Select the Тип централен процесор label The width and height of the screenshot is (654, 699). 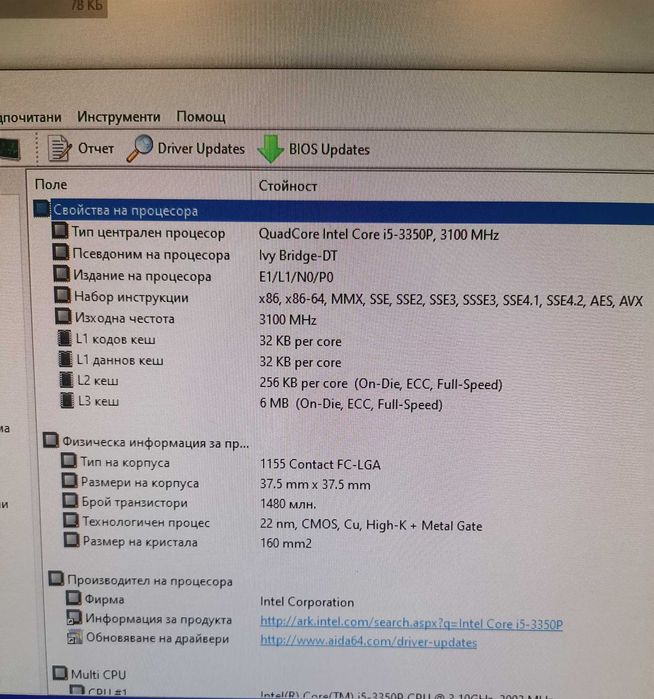pos(148,233)
